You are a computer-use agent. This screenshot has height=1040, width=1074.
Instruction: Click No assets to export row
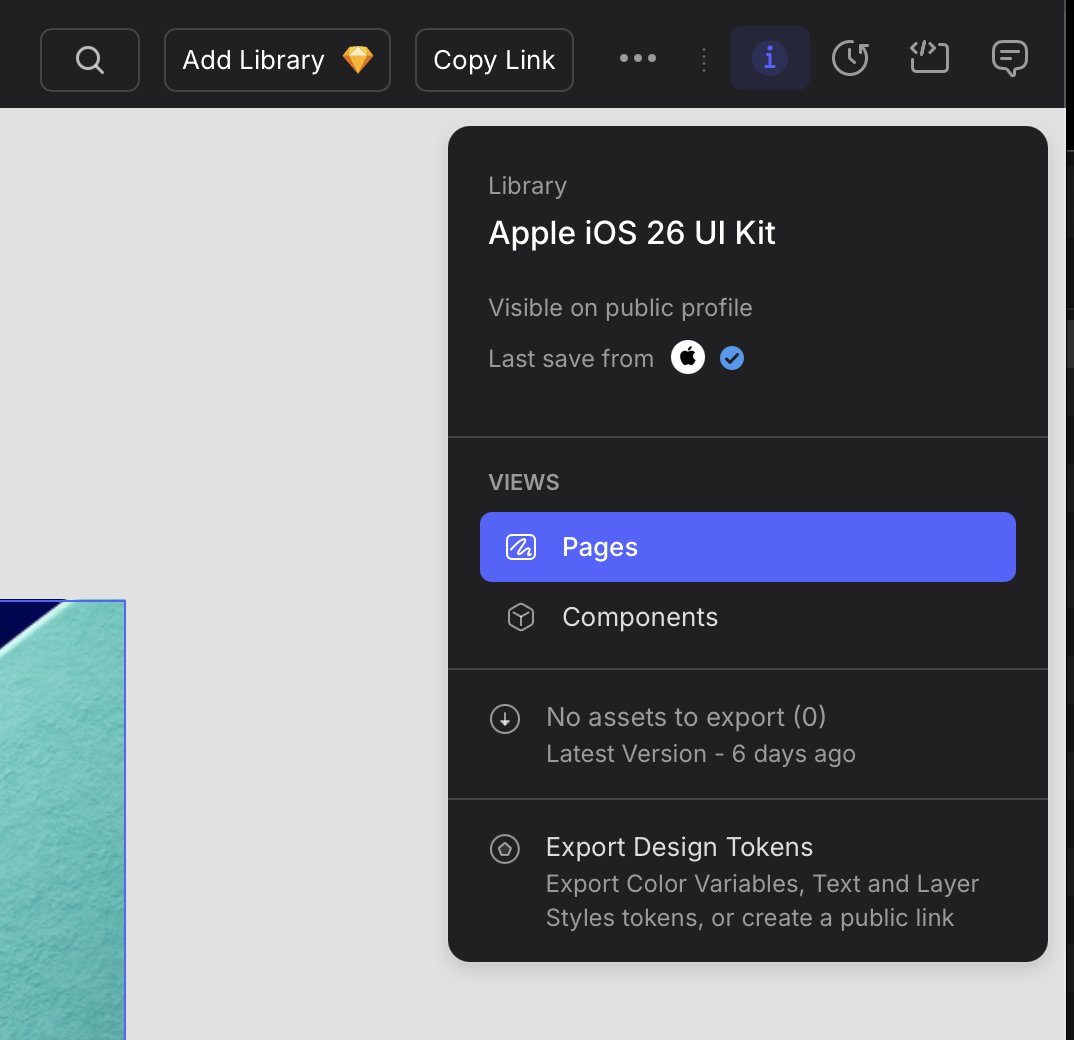[x=747, y=734]
